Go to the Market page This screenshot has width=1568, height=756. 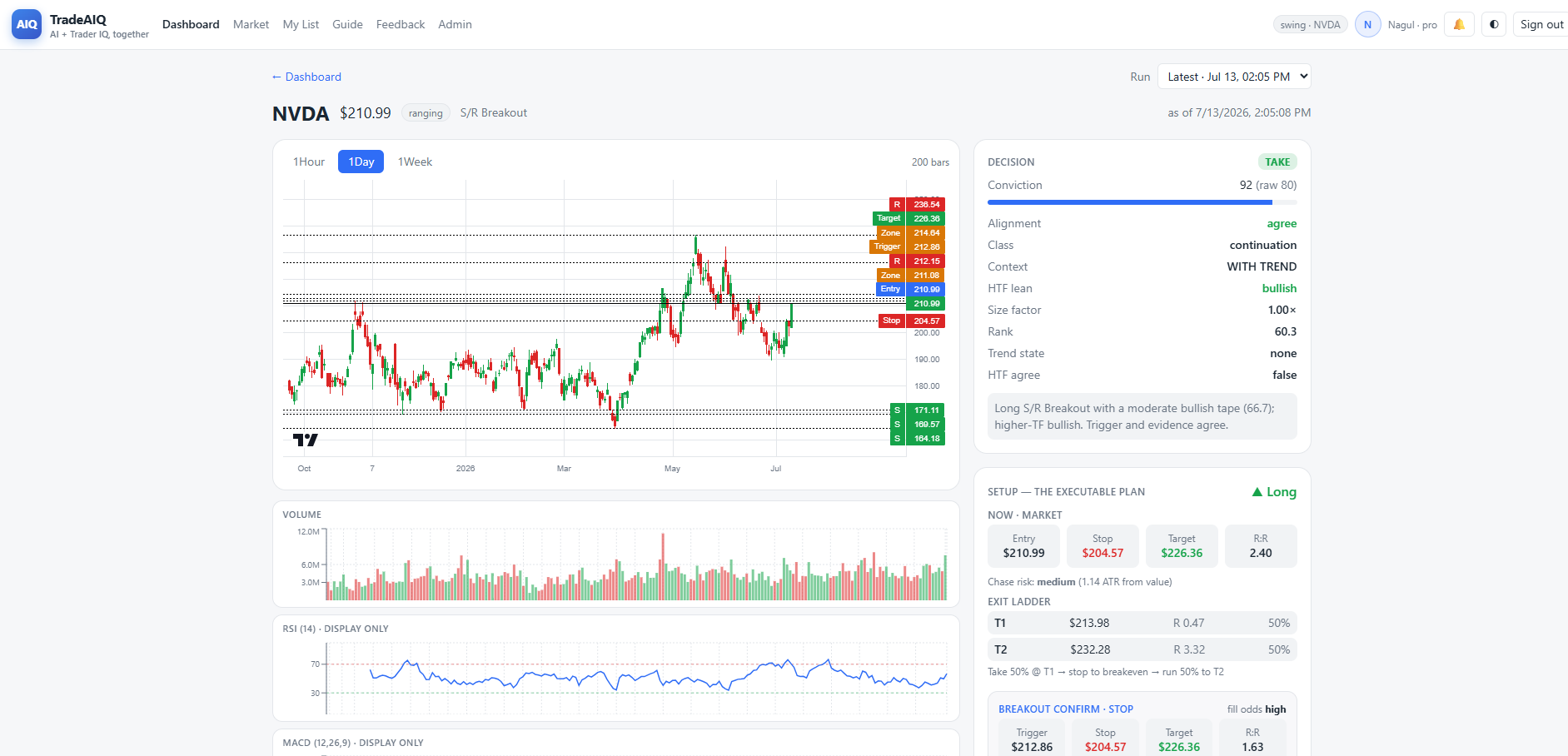click(251, 24)
